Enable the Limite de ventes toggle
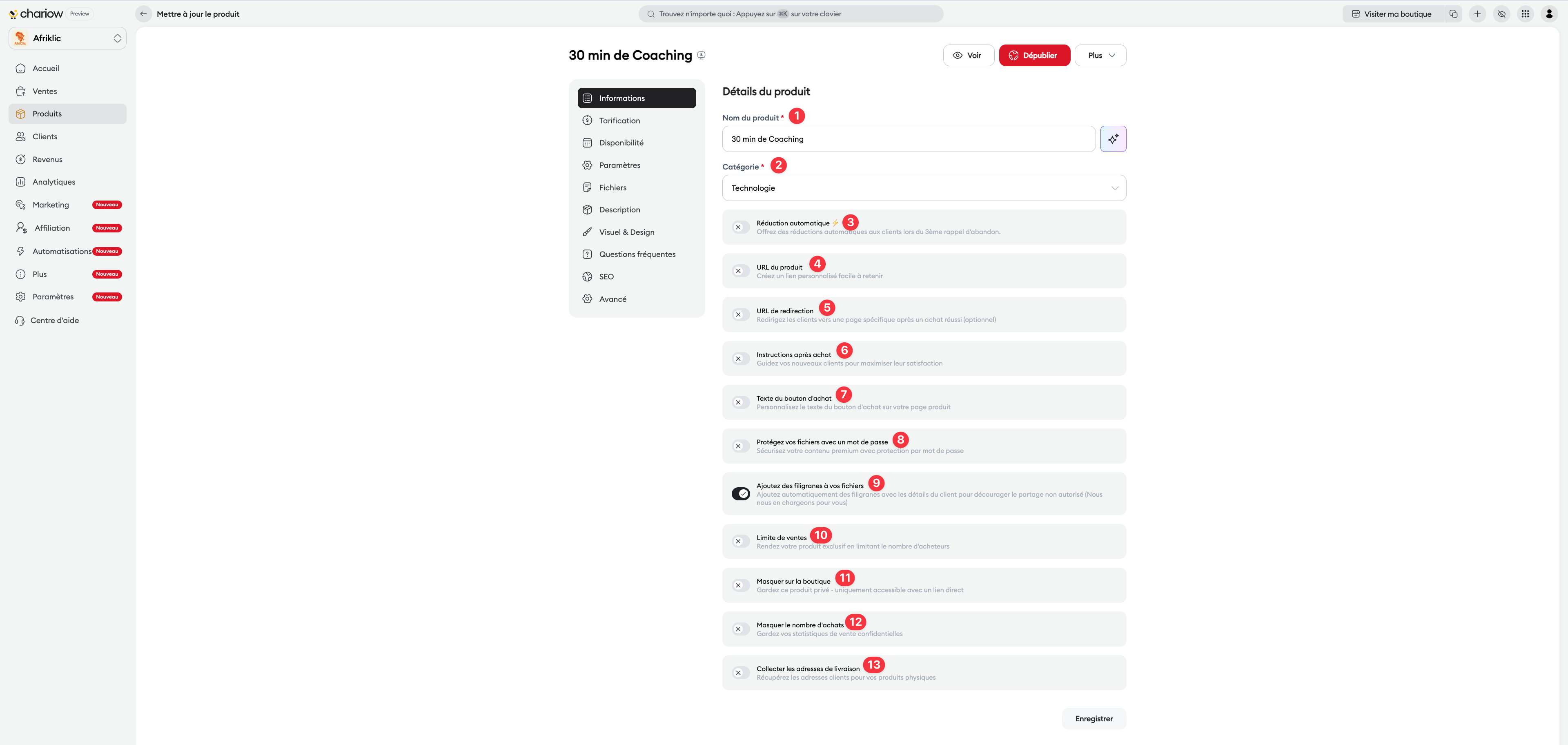Image resolution: width=1568 pixels, height=745 pixels. (x=740, y=541)
